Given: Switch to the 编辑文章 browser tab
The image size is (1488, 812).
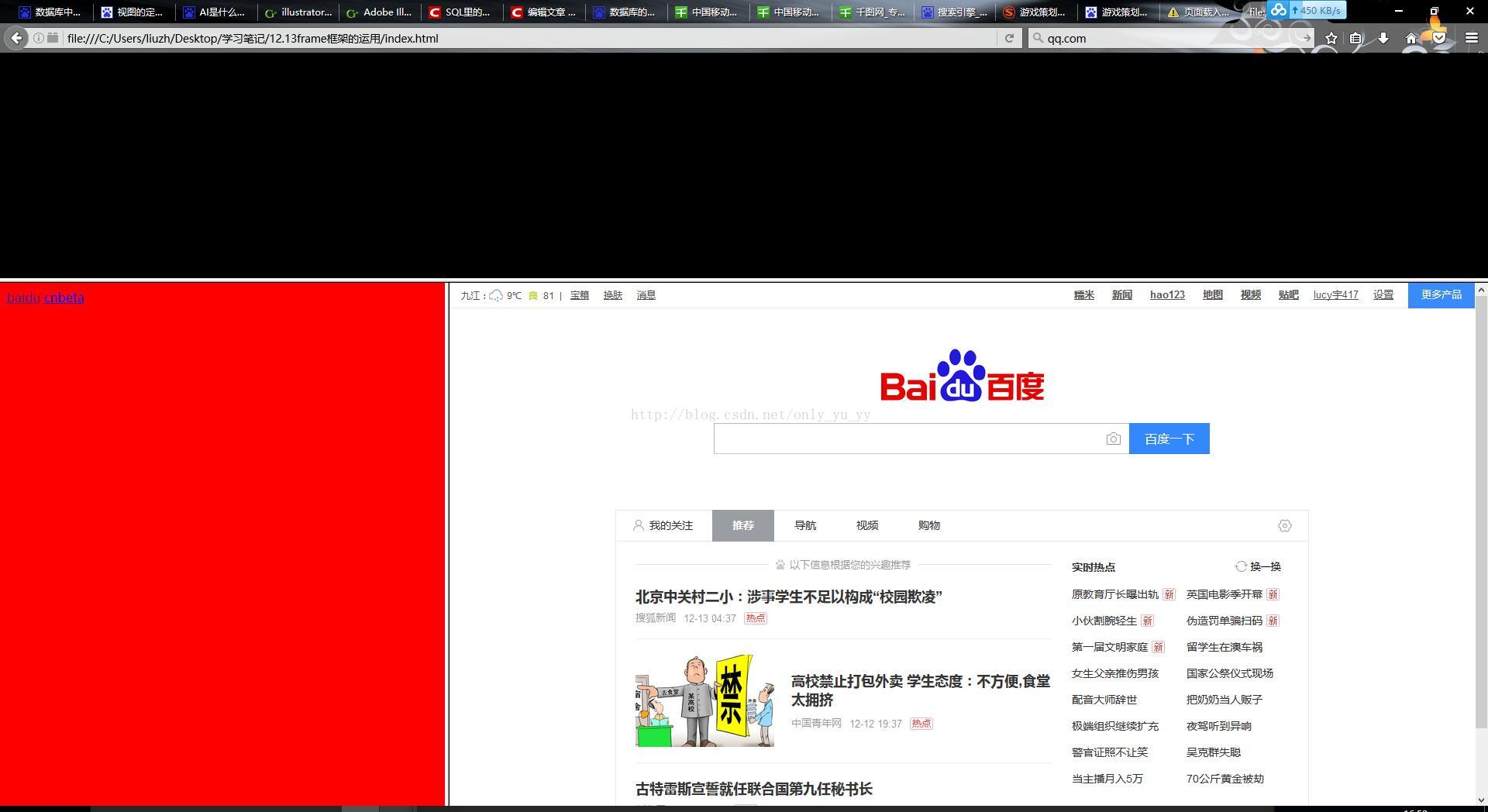Looking at the screenshot, I should [544, 12].
